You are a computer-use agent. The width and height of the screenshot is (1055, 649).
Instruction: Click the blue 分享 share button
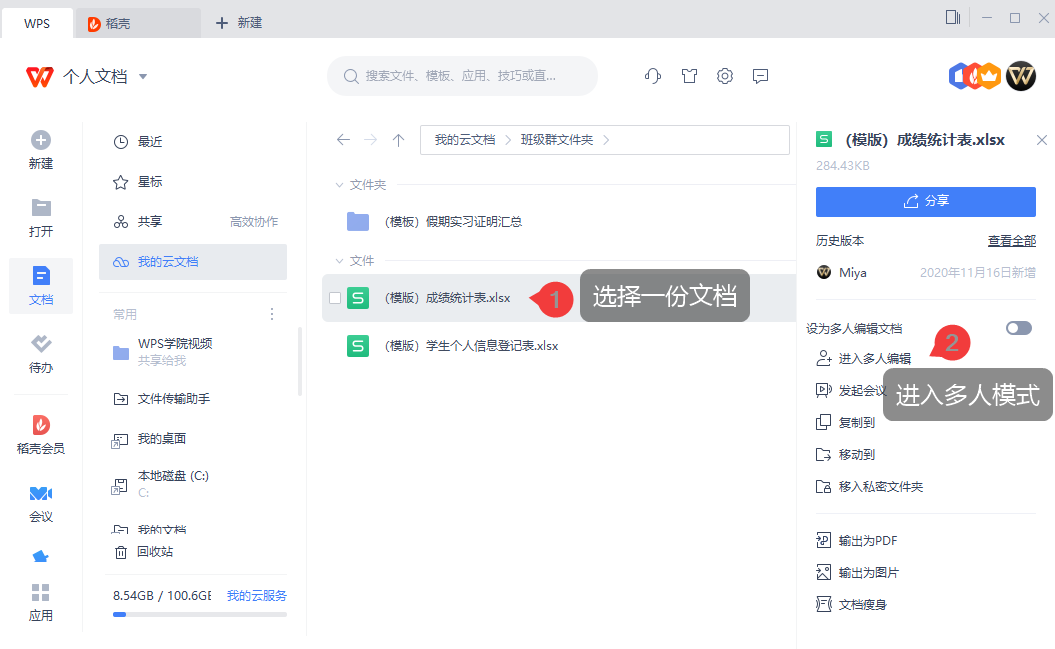tap(925, 201)
